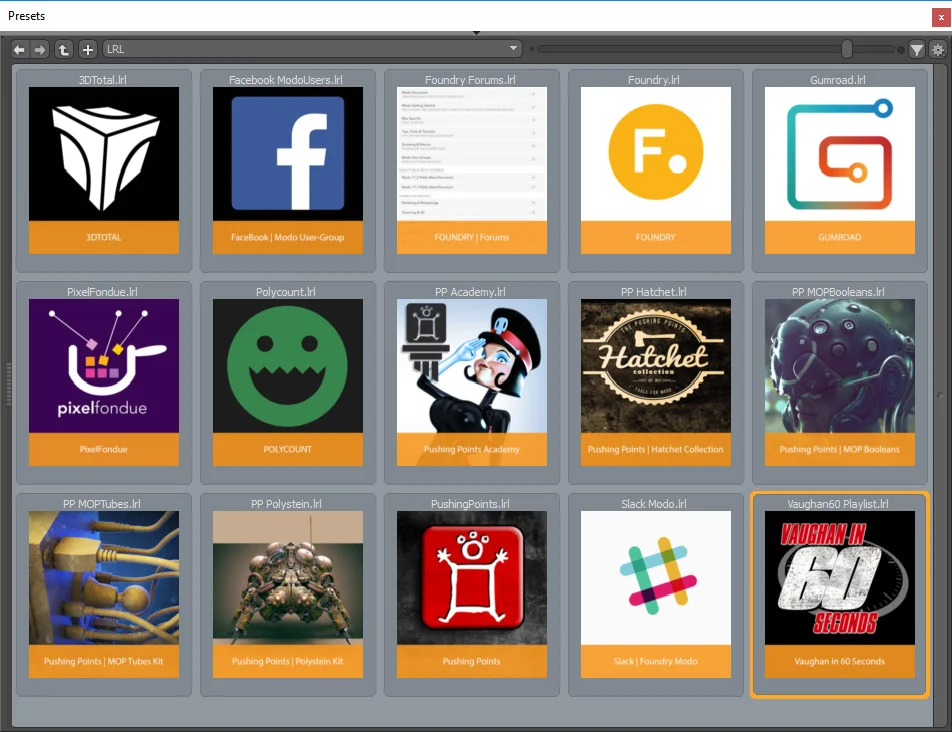Click the PushingPoints.lrl file name
The height and width of the screenshot is (732, 952).
pyautogui.click(x=471, y=503)
